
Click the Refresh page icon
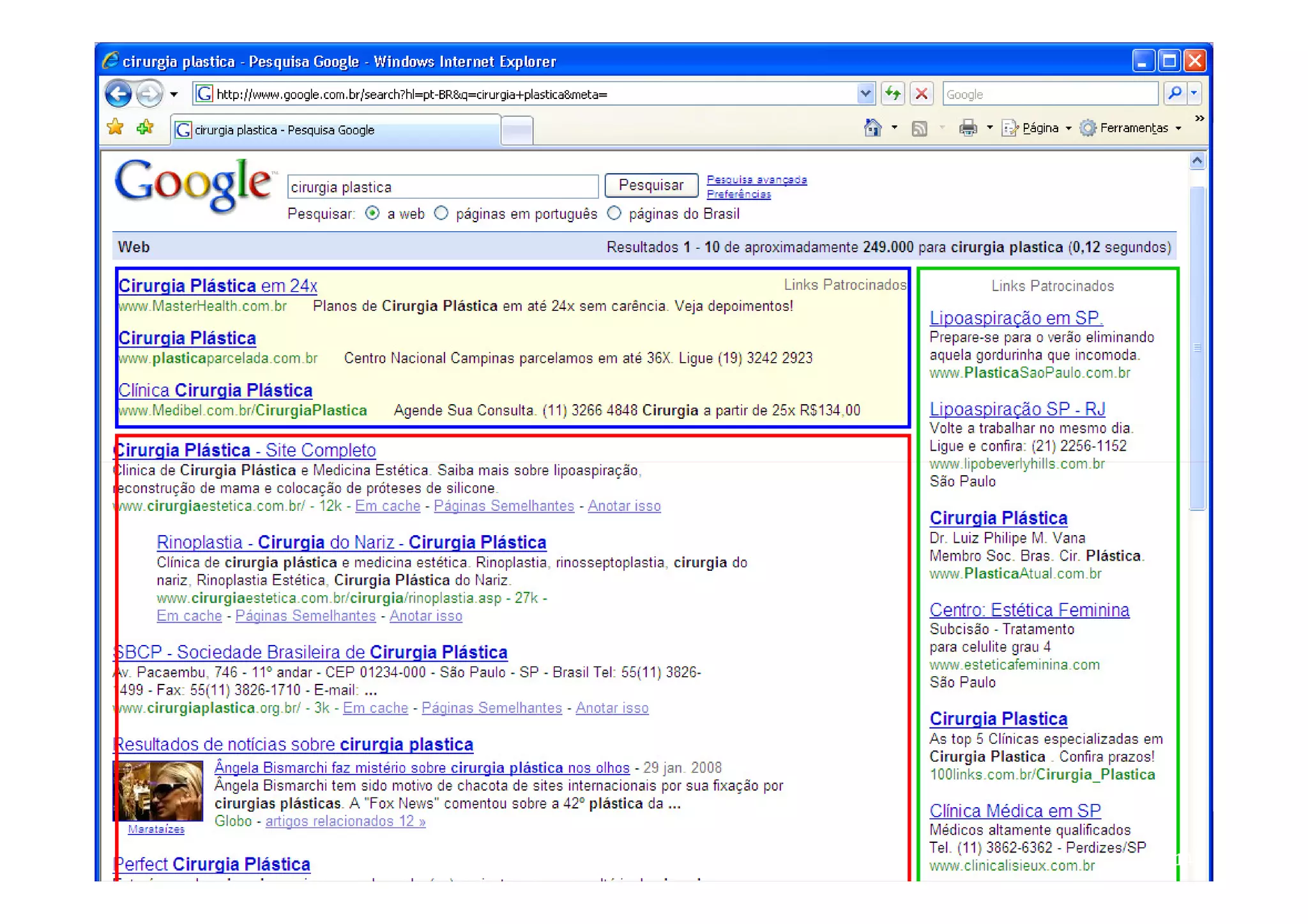[x=893, y=95]
